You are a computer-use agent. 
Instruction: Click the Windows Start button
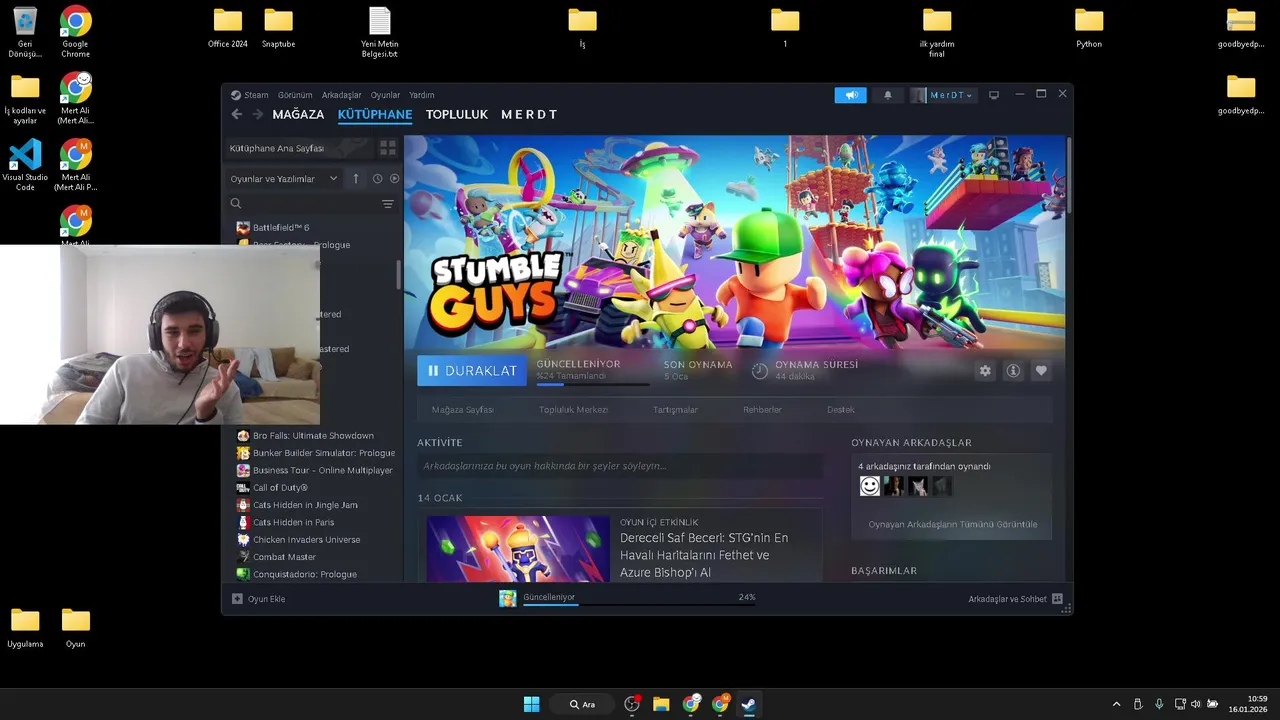coord(532,704)
